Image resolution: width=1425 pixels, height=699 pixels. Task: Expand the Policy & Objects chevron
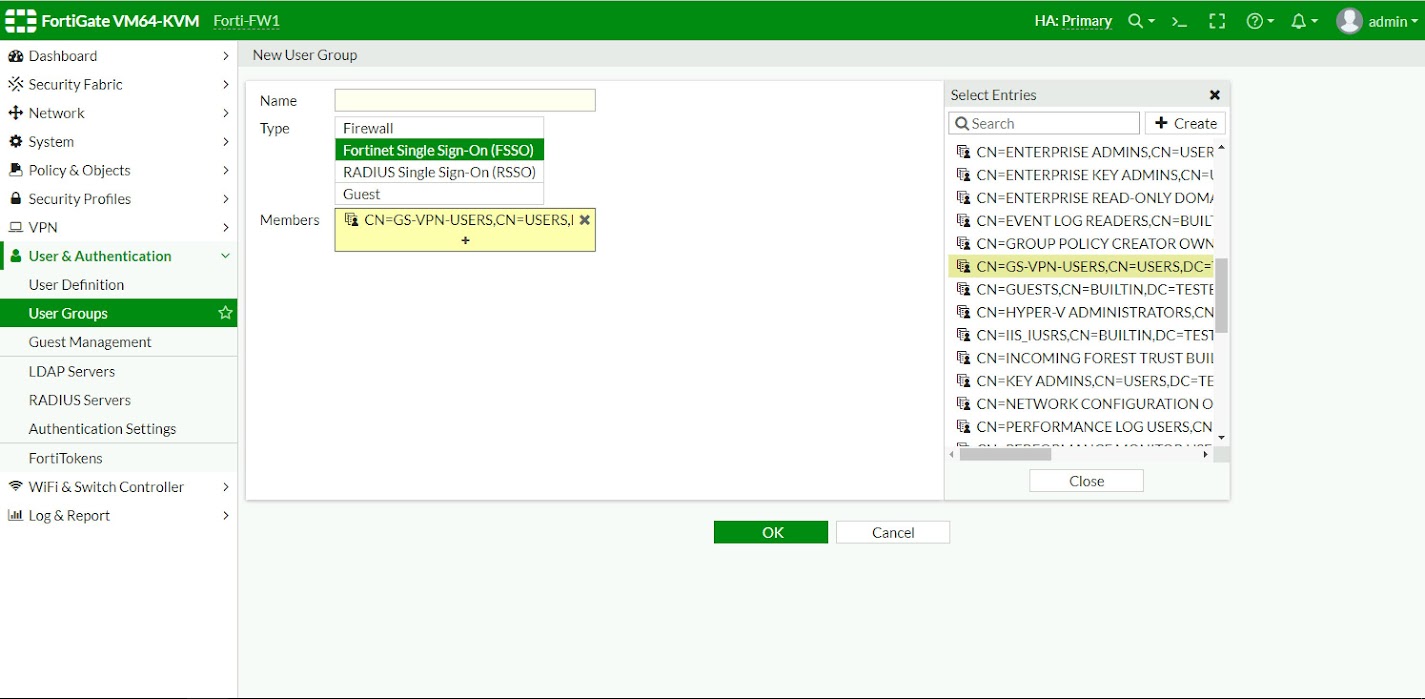tap(226, 170)
